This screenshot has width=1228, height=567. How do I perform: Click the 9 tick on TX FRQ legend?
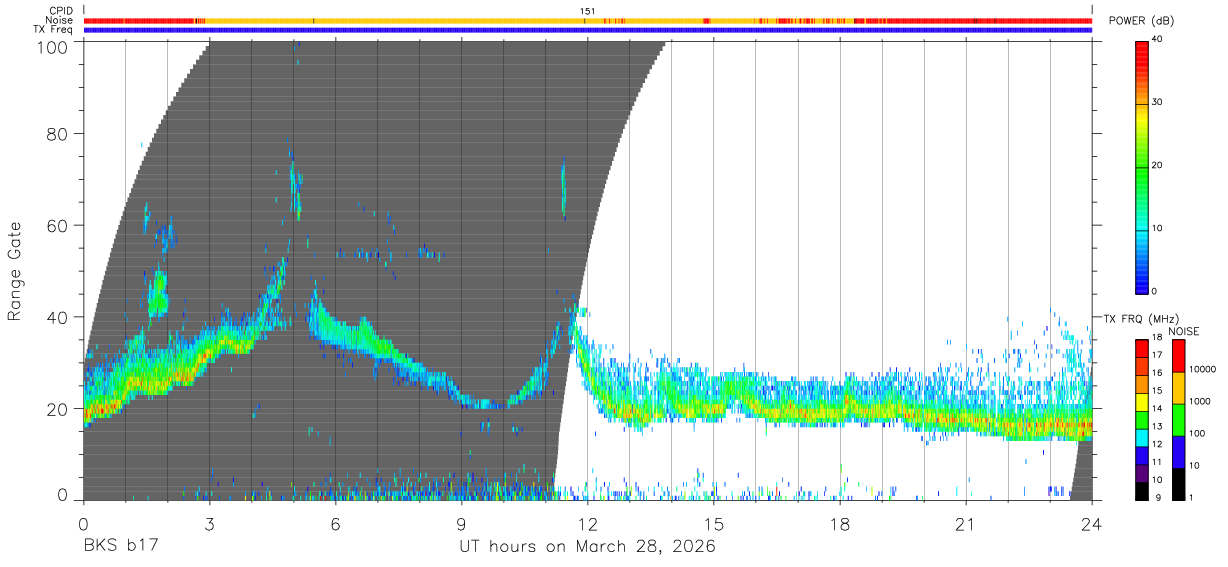1156,497
